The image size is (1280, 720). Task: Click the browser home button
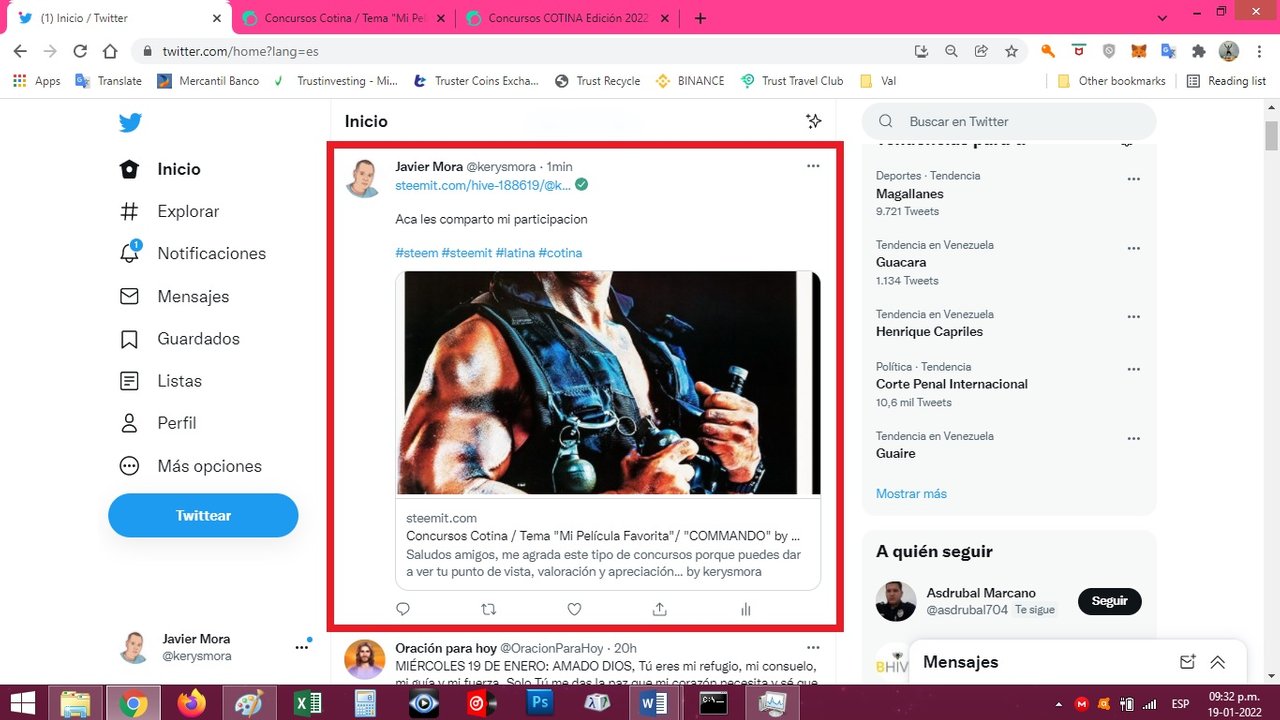(111, 51)
